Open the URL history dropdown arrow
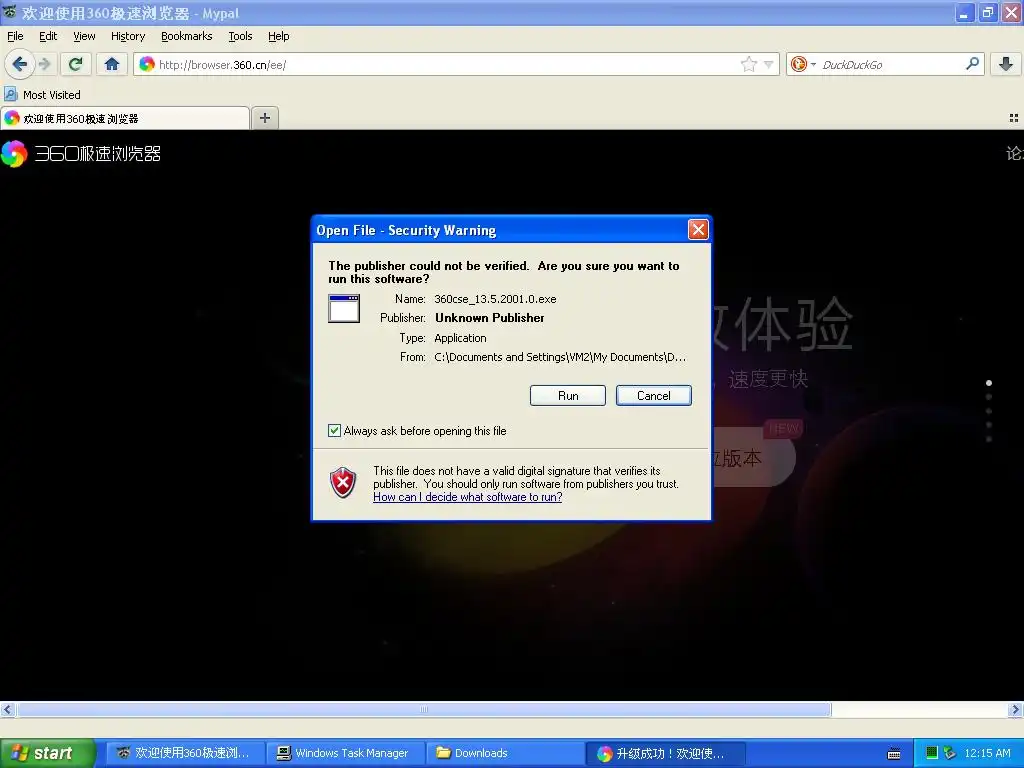 (769, 64)
